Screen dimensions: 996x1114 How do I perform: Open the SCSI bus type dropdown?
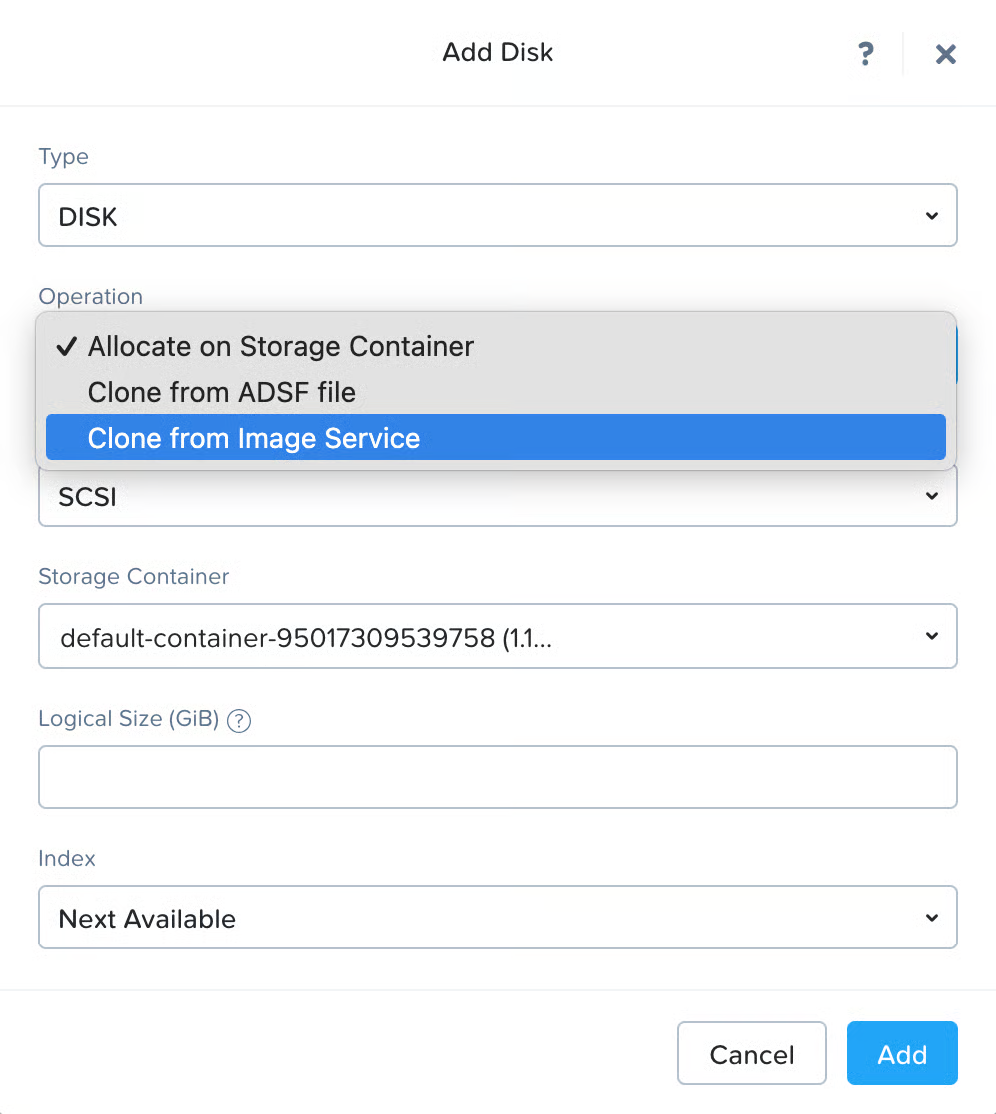(x=497, y=497)
